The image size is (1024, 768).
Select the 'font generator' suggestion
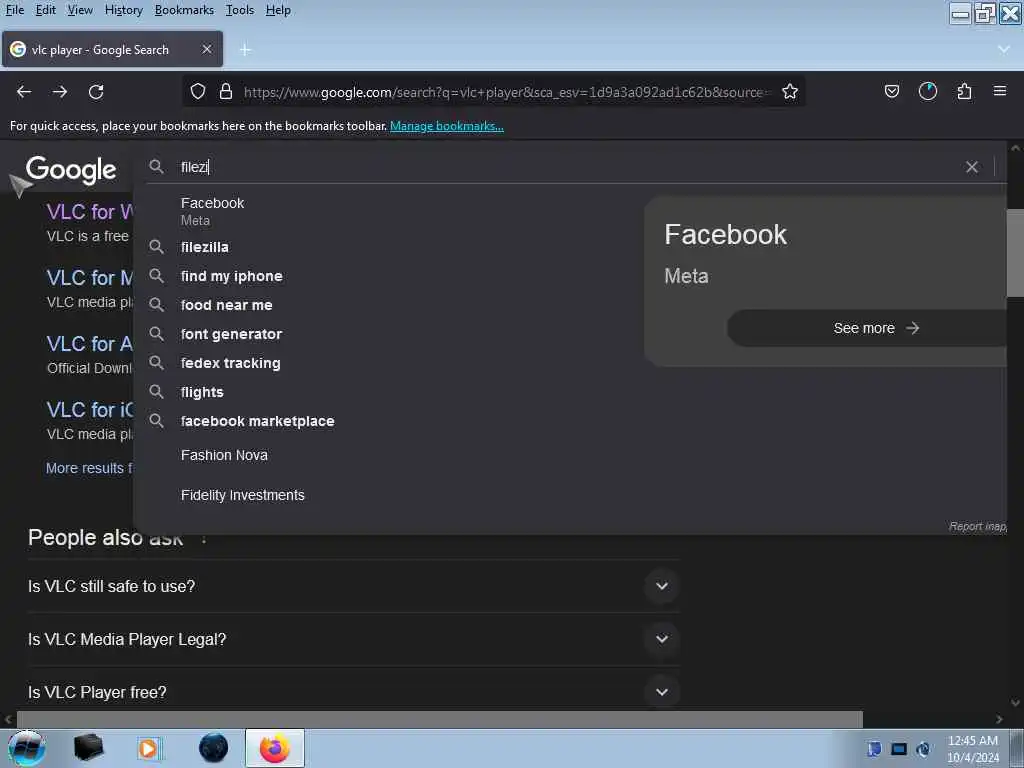coord(231,334)
